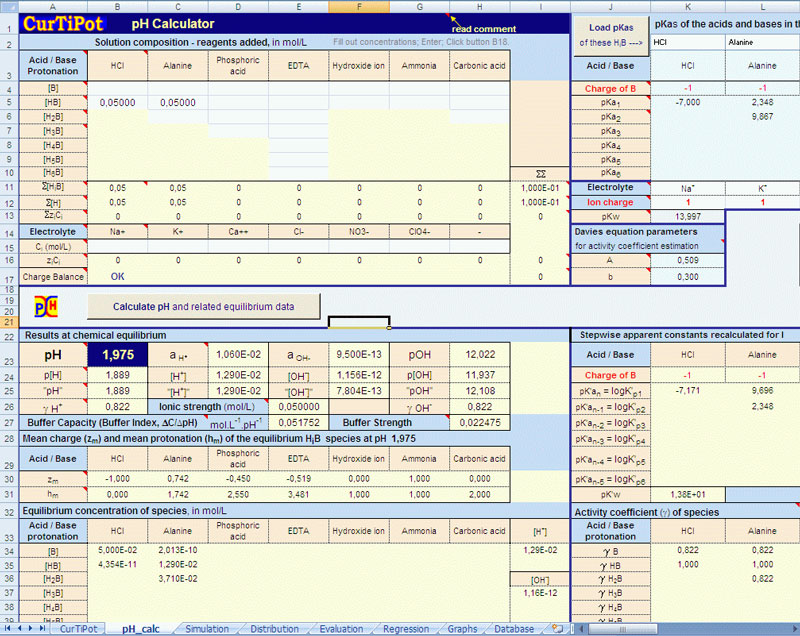Open the Regression sheet tab

click(x=405, y=629)
